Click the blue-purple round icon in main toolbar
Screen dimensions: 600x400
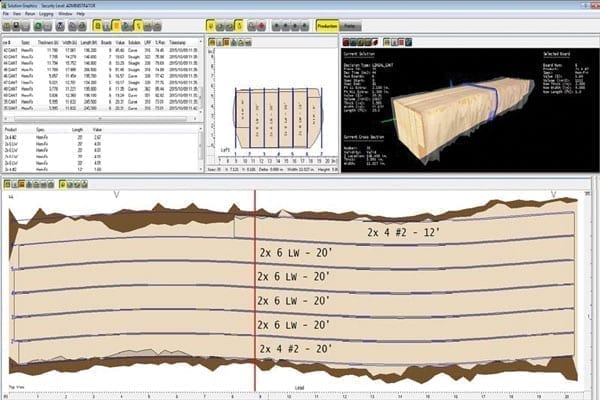tap(60, 26)
